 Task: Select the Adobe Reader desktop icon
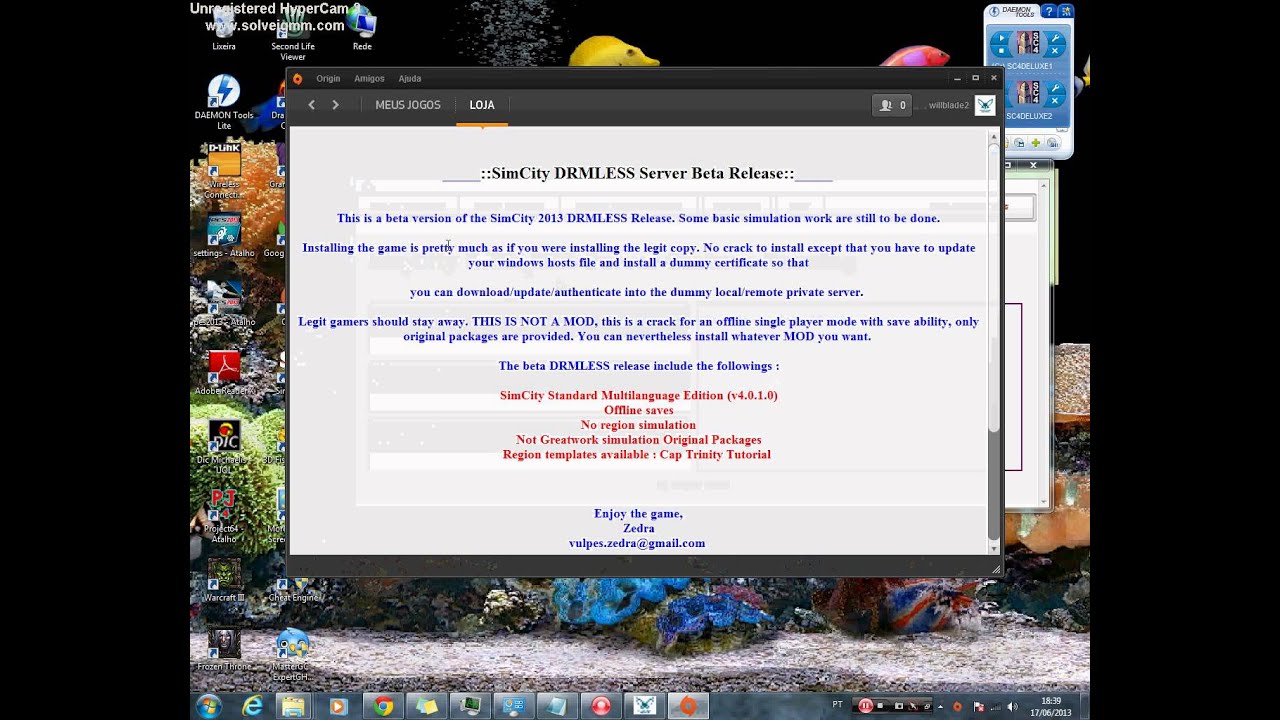224,372
